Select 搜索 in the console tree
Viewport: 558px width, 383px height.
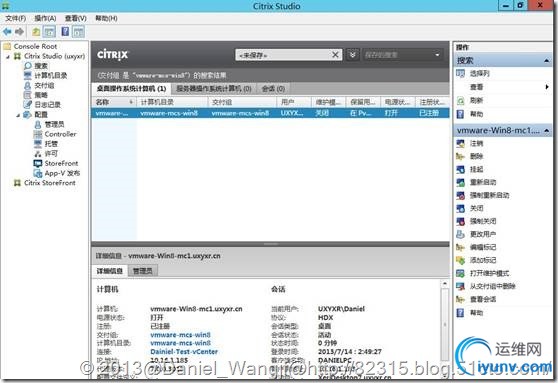point(41,66)
